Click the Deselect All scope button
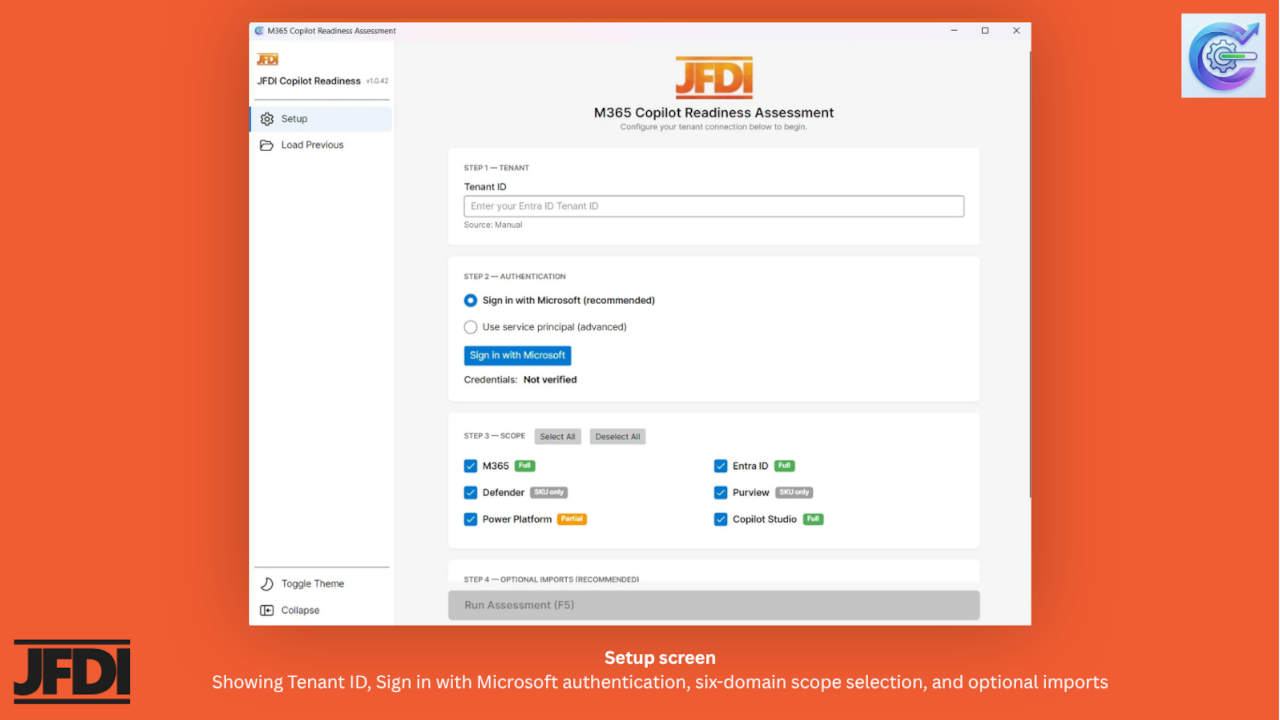1280x720 pixels. point(617,437)
